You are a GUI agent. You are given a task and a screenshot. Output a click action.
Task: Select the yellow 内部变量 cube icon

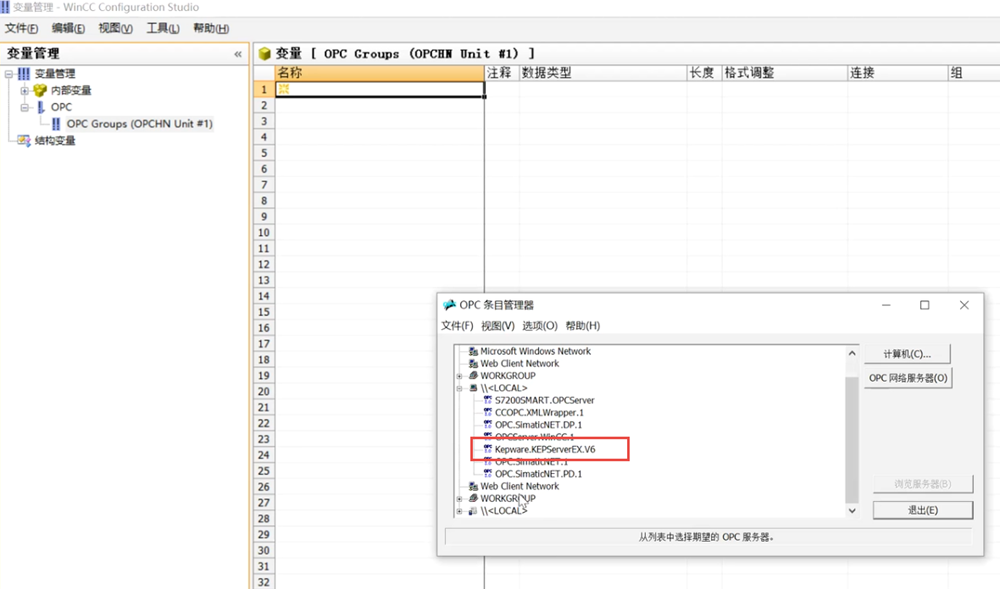[40, 90]
